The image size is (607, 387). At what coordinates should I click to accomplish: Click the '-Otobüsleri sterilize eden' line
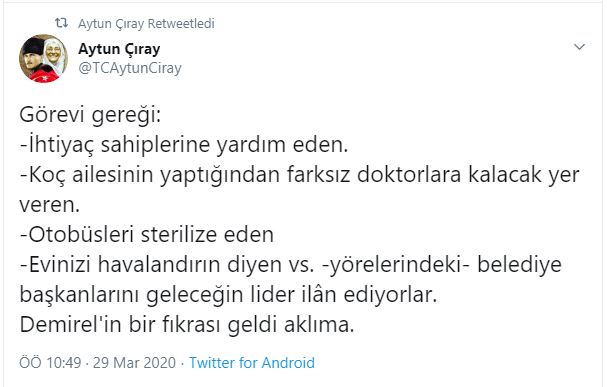tap(147, 235)
